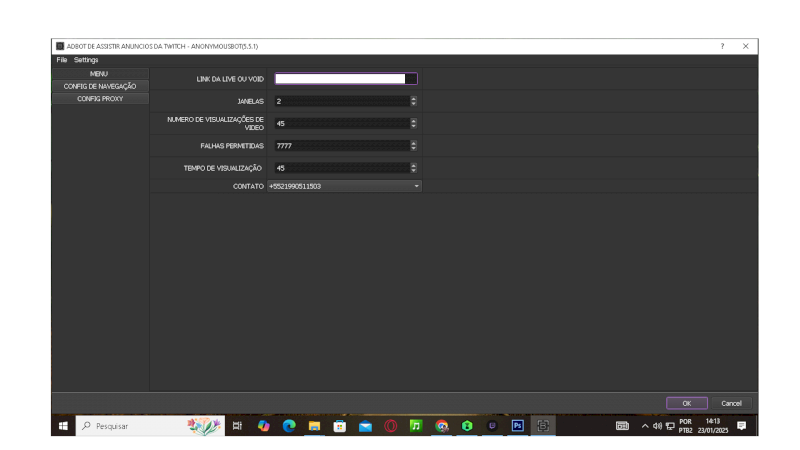This screenshot has width=800, height=450.
Task: Focus the LINK DA LIVE OU VOID field
Action: click(346, 79)
